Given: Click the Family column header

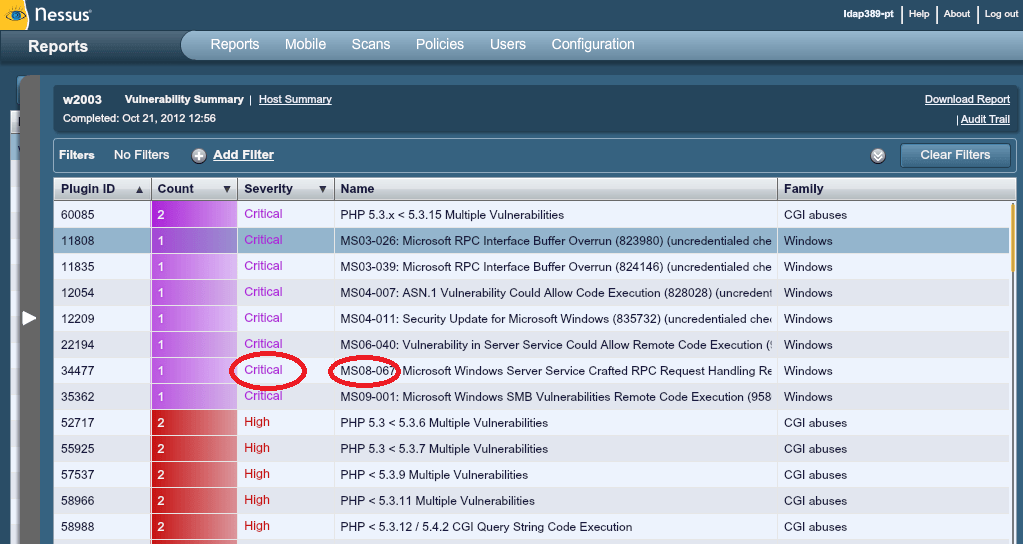Looking at the screenshot, I should click(896, 189).
